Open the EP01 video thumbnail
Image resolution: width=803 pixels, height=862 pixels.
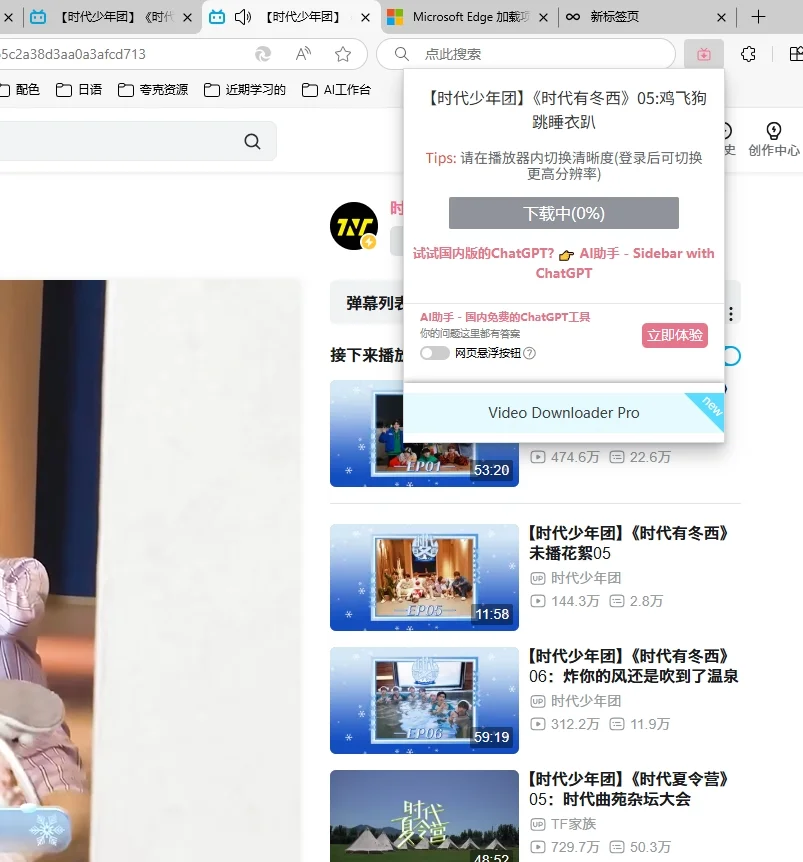click(x=424, y=433)
